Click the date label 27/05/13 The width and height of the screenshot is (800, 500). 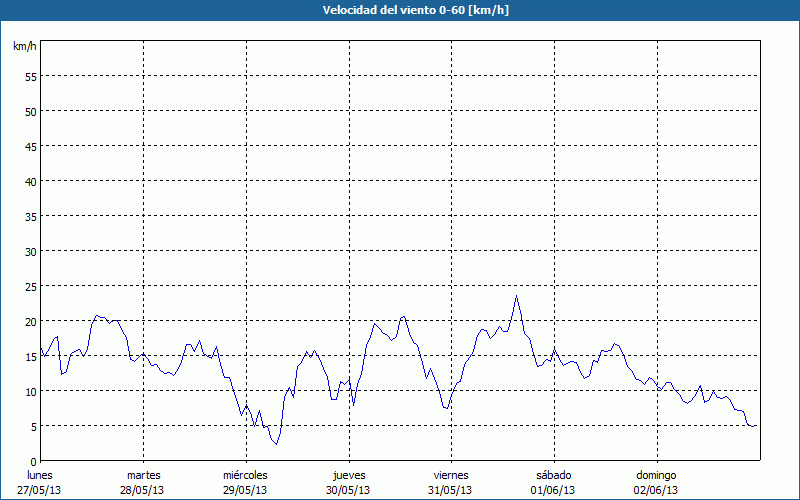(39, 490)
